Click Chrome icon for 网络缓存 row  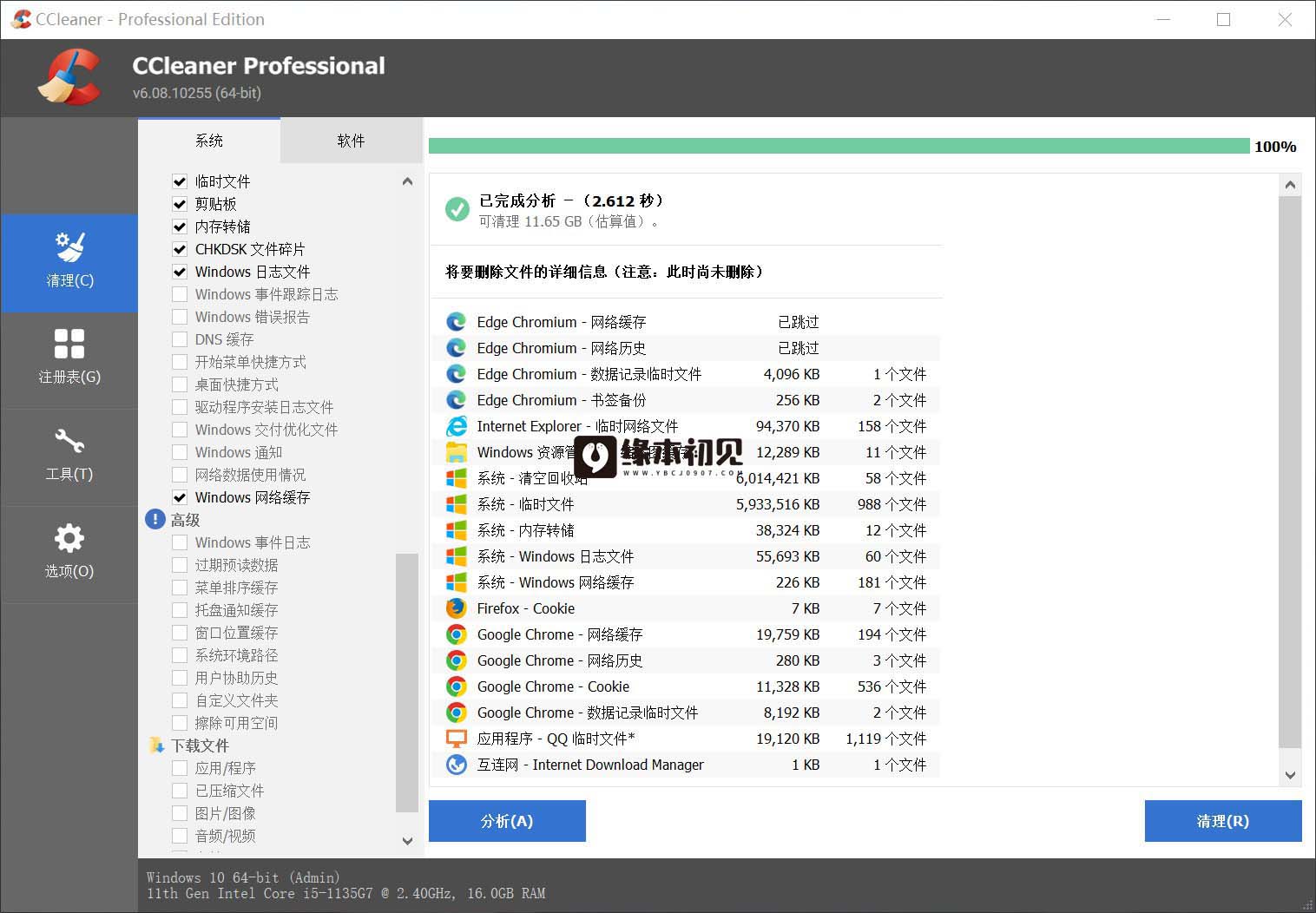click(x=456, y=634)
